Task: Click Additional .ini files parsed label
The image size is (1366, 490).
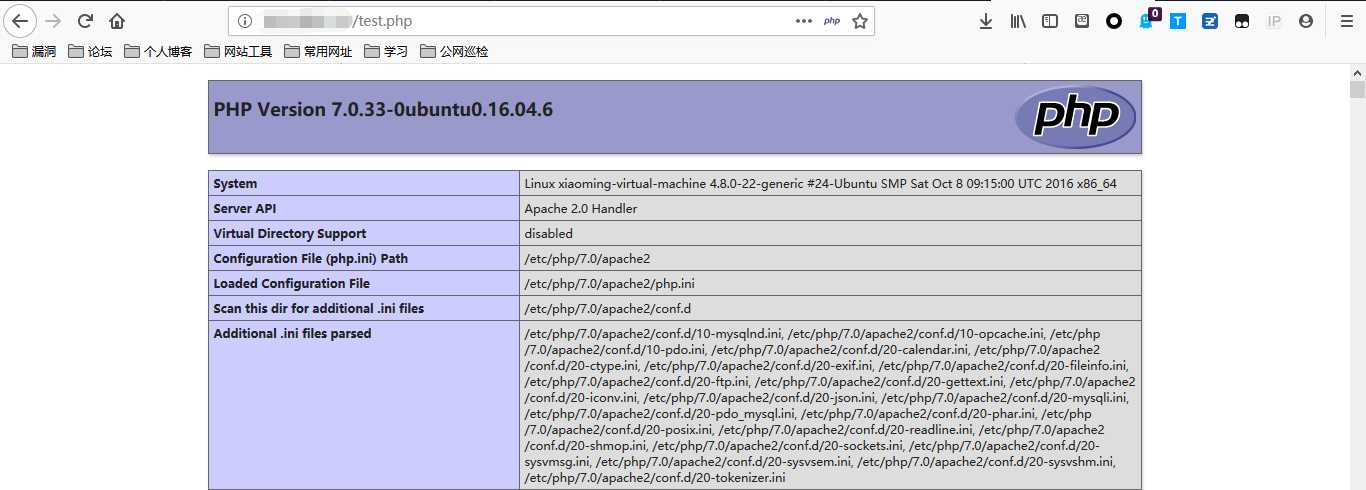Action: tap(292, 334)
